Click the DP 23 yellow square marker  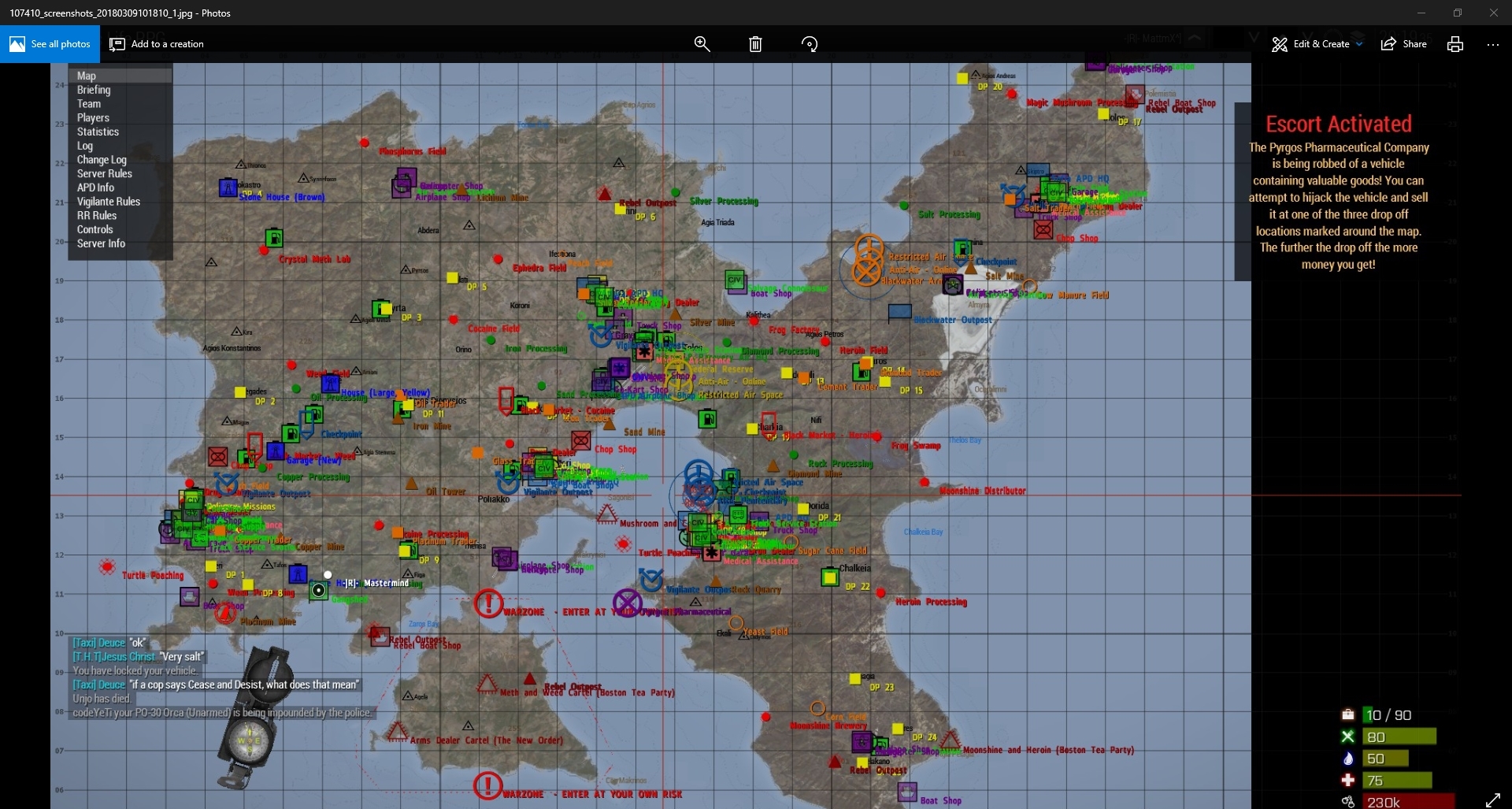tap(855, 678)
